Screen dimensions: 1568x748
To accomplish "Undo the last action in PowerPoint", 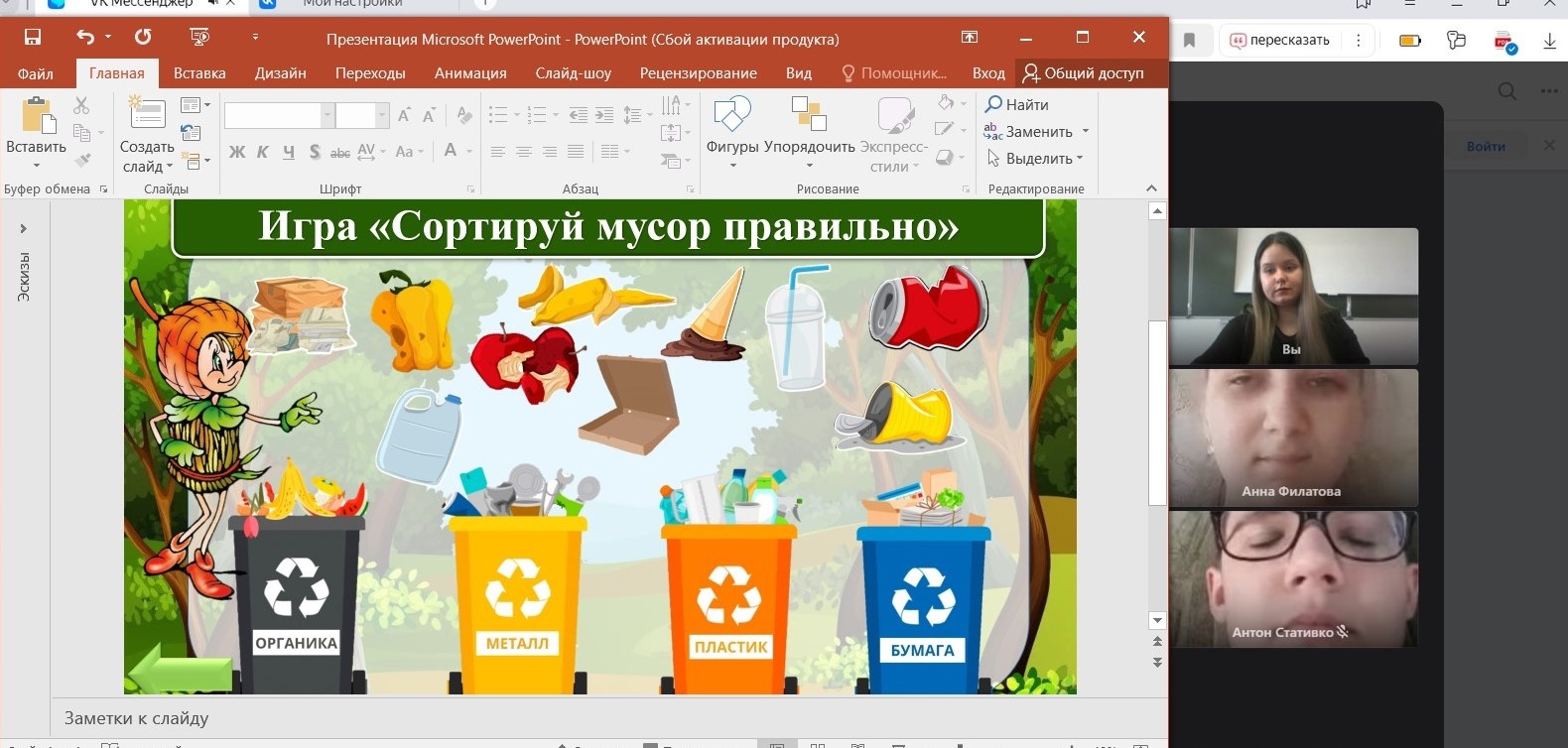I will pos(85,38).
